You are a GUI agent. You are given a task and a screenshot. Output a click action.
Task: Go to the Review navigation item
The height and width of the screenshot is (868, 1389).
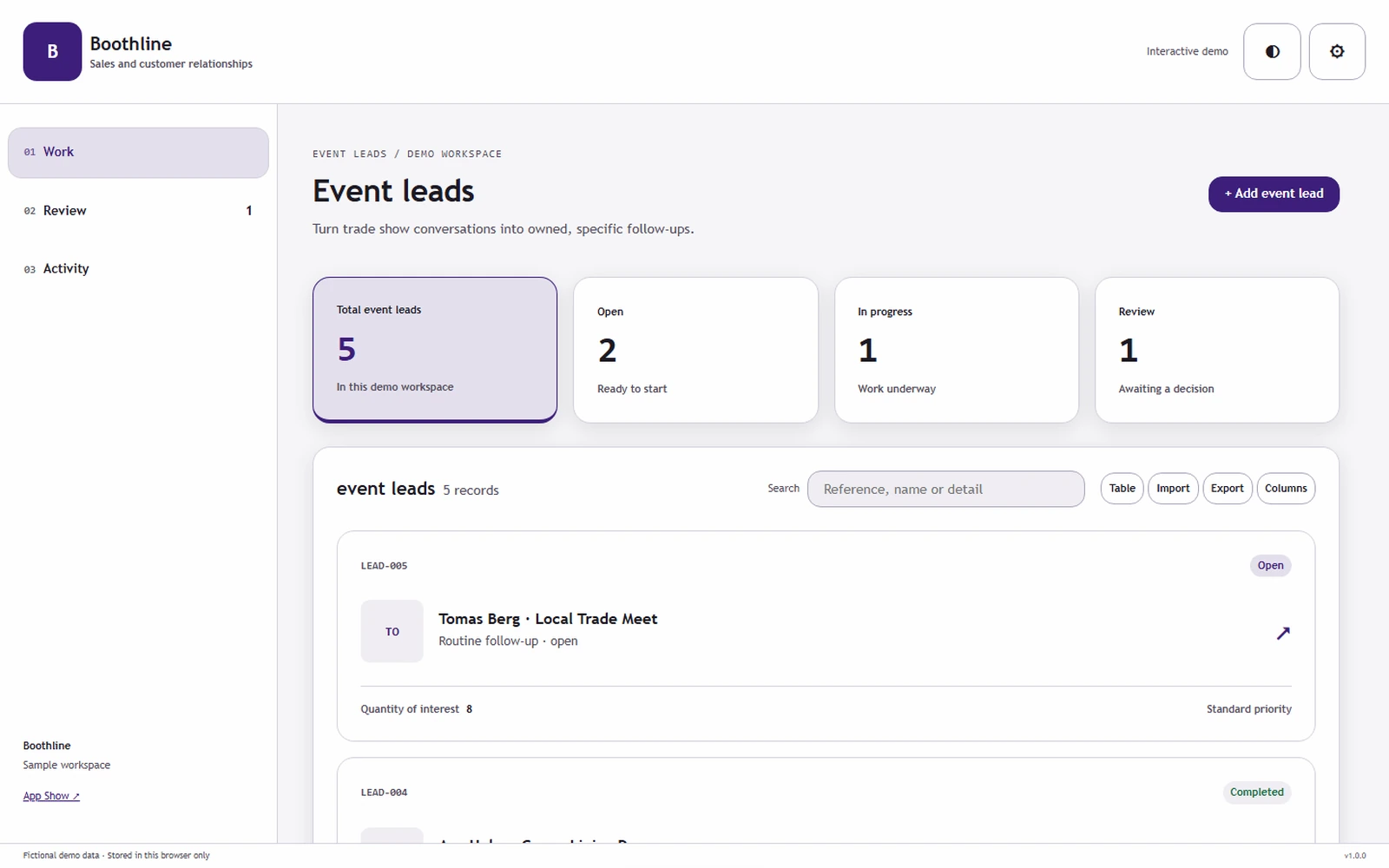[x=138, y=211]
